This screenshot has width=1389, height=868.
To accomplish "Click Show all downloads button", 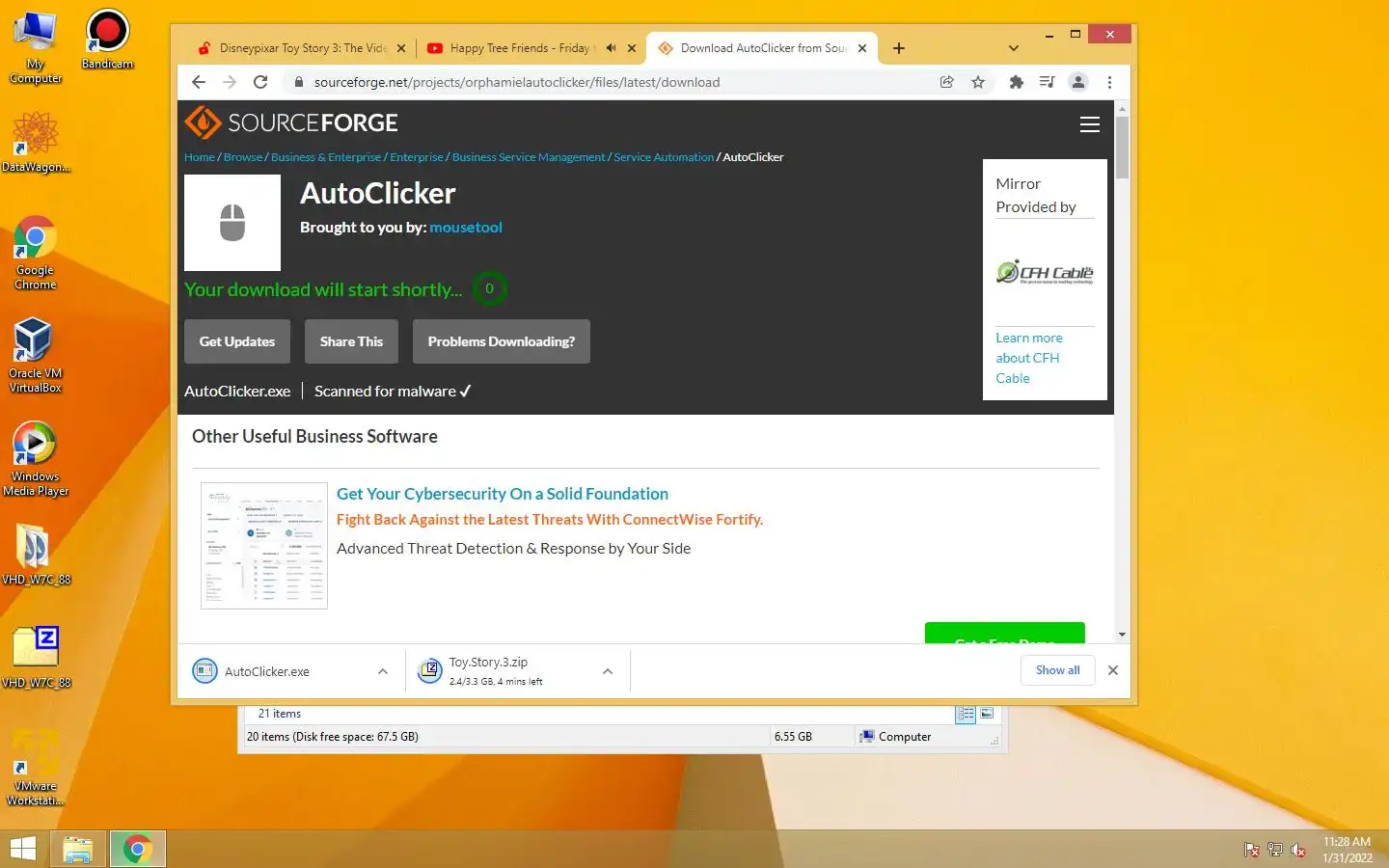I will tap(1058, 670).
